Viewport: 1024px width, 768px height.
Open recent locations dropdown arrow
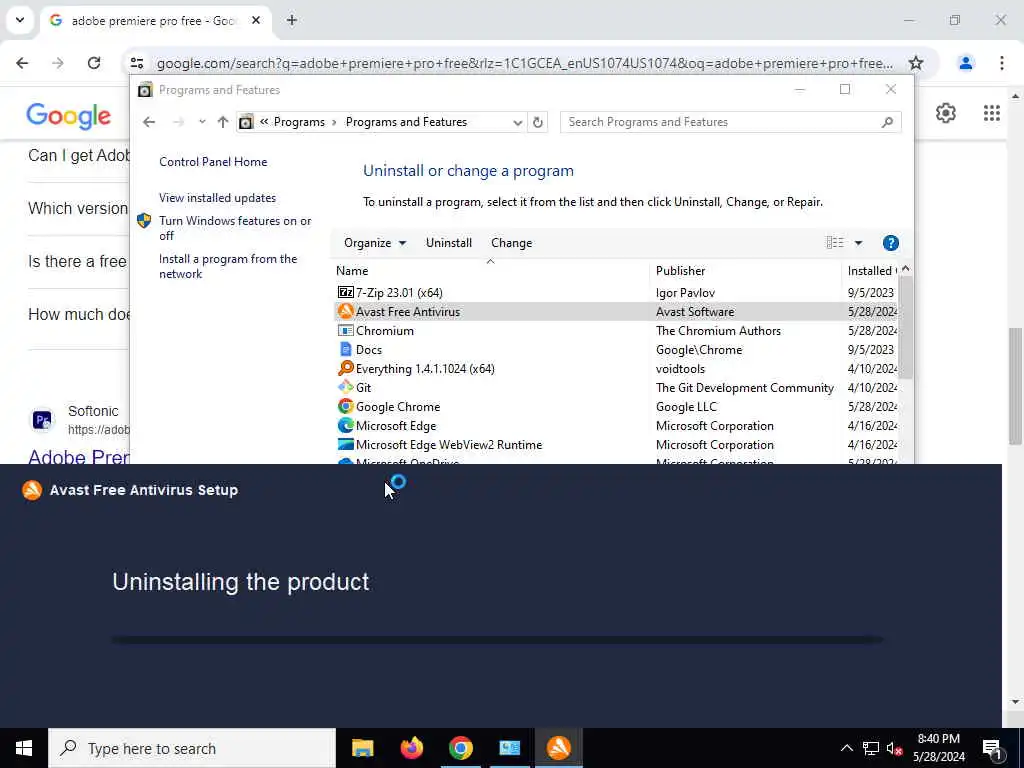[202, 122]
